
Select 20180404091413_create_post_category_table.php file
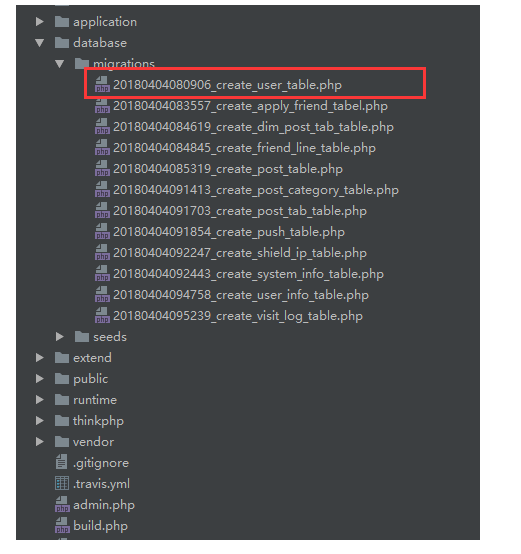point(256,190)
